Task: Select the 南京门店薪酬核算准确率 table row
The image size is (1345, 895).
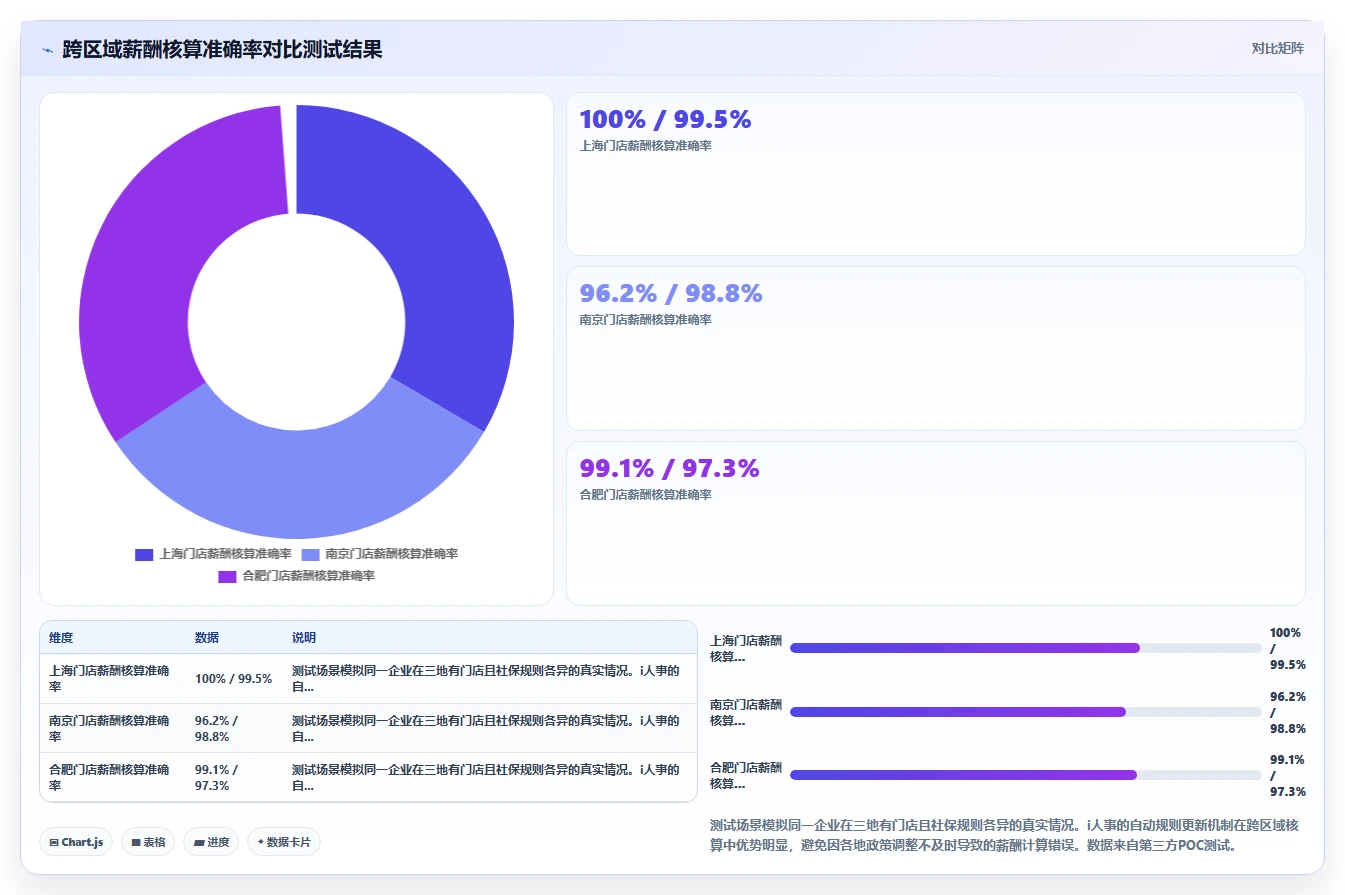Action: (x=368, y=728)
